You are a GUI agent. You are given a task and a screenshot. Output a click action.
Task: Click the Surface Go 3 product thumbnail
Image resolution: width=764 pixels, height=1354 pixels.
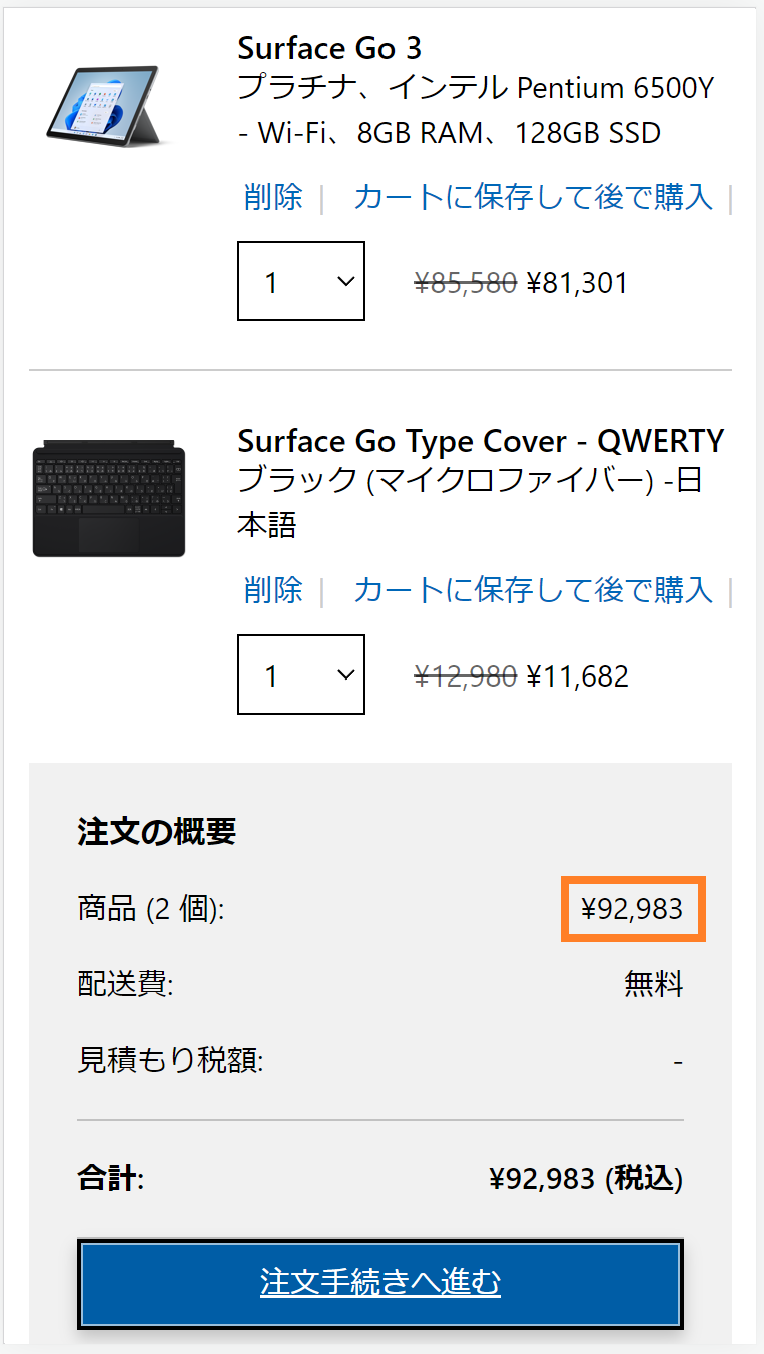[109, 104]
